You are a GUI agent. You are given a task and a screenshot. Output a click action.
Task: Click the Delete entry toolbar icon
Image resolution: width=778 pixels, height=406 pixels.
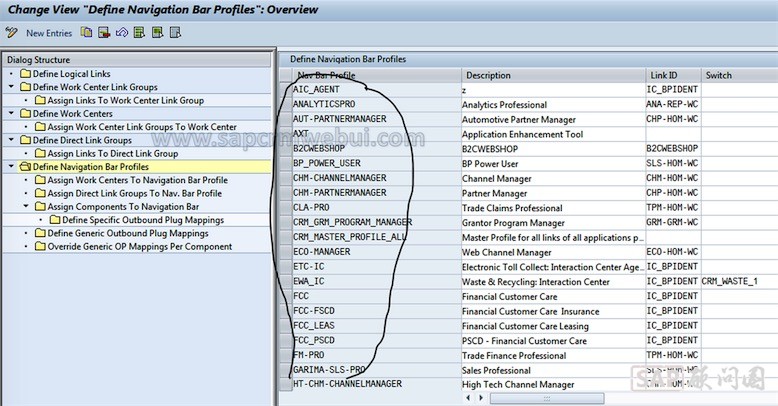click(x=104, y=33)
